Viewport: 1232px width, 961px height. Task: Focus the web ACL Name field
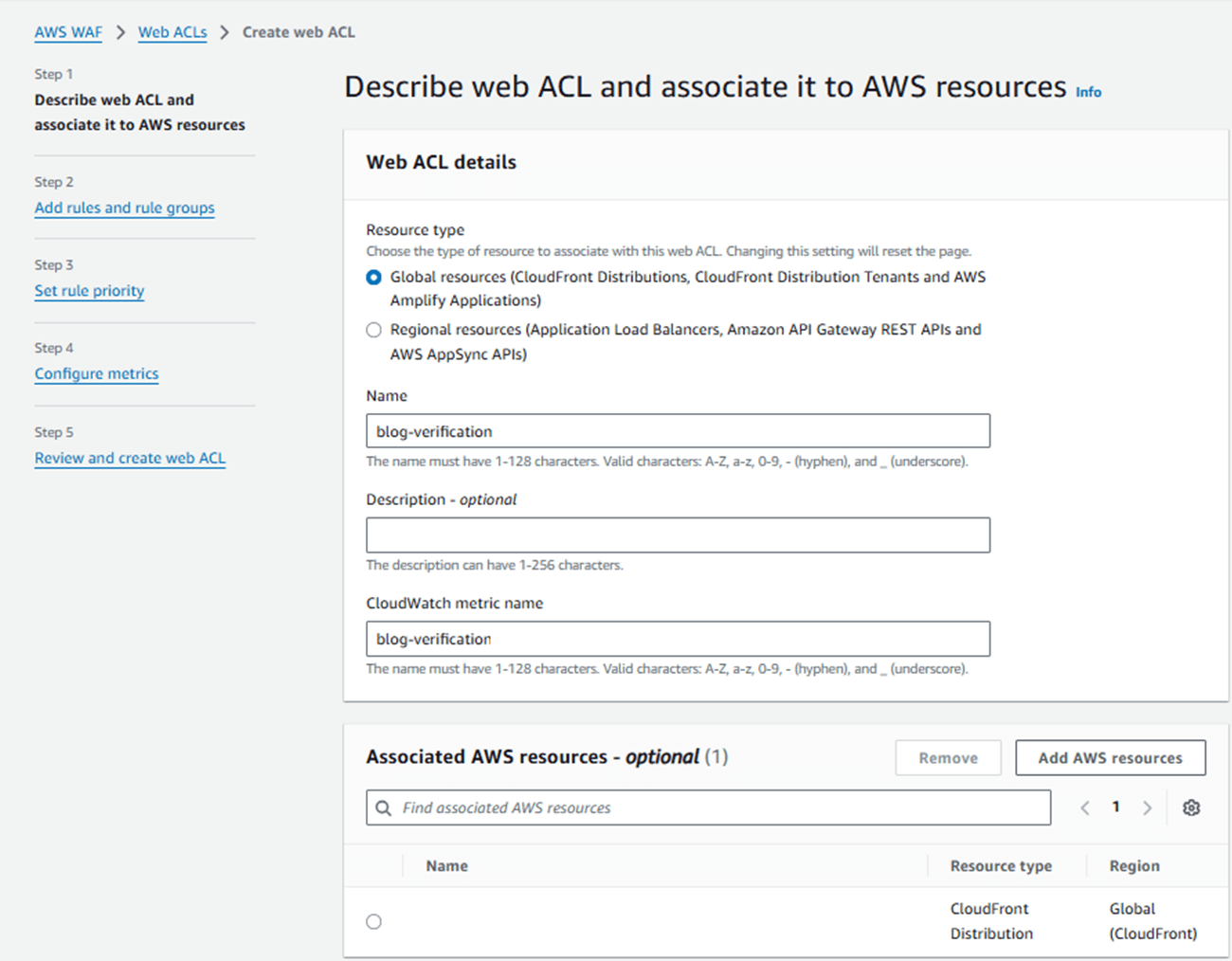point(678,431)
